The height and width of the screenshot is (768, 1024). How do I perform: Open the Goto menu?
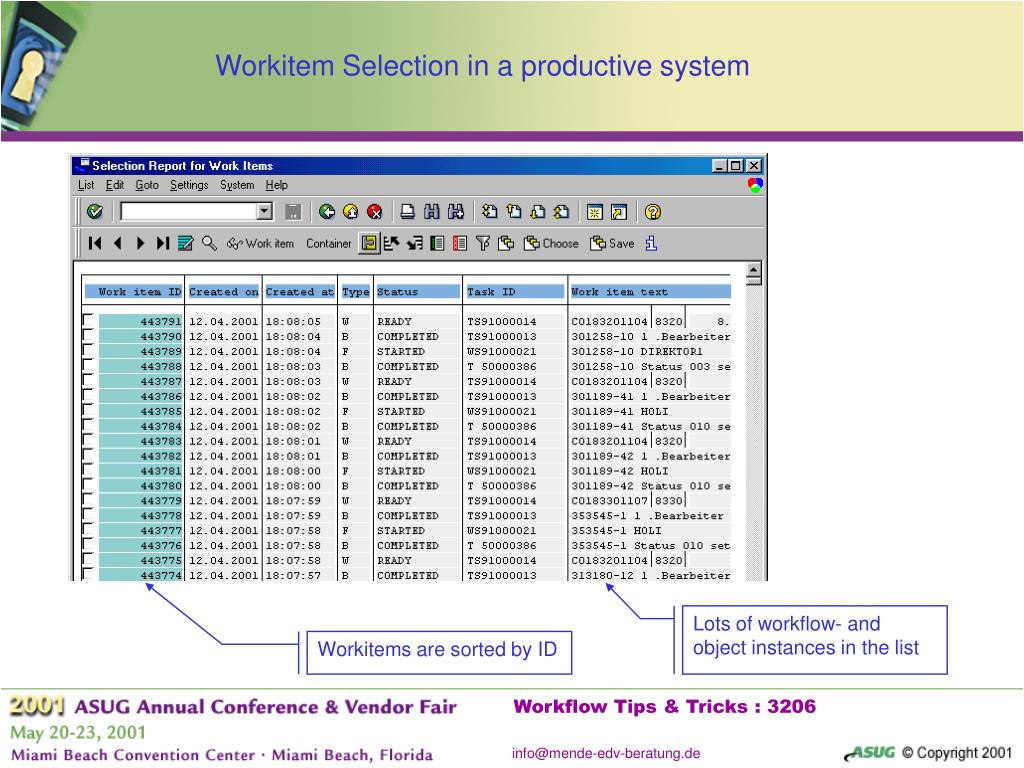pyautogui.click(x=147, y=185)
